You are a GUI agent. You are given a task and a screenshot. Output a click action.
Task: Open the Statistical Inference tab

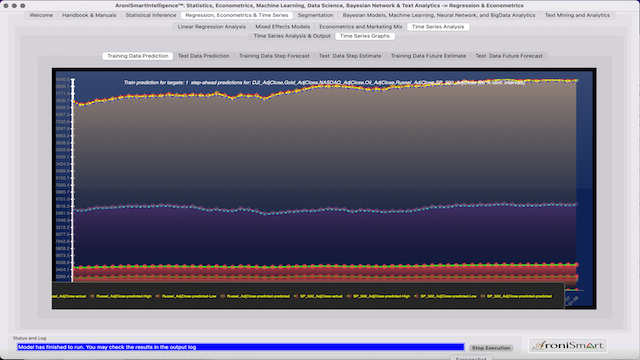[x=151, y=15]
